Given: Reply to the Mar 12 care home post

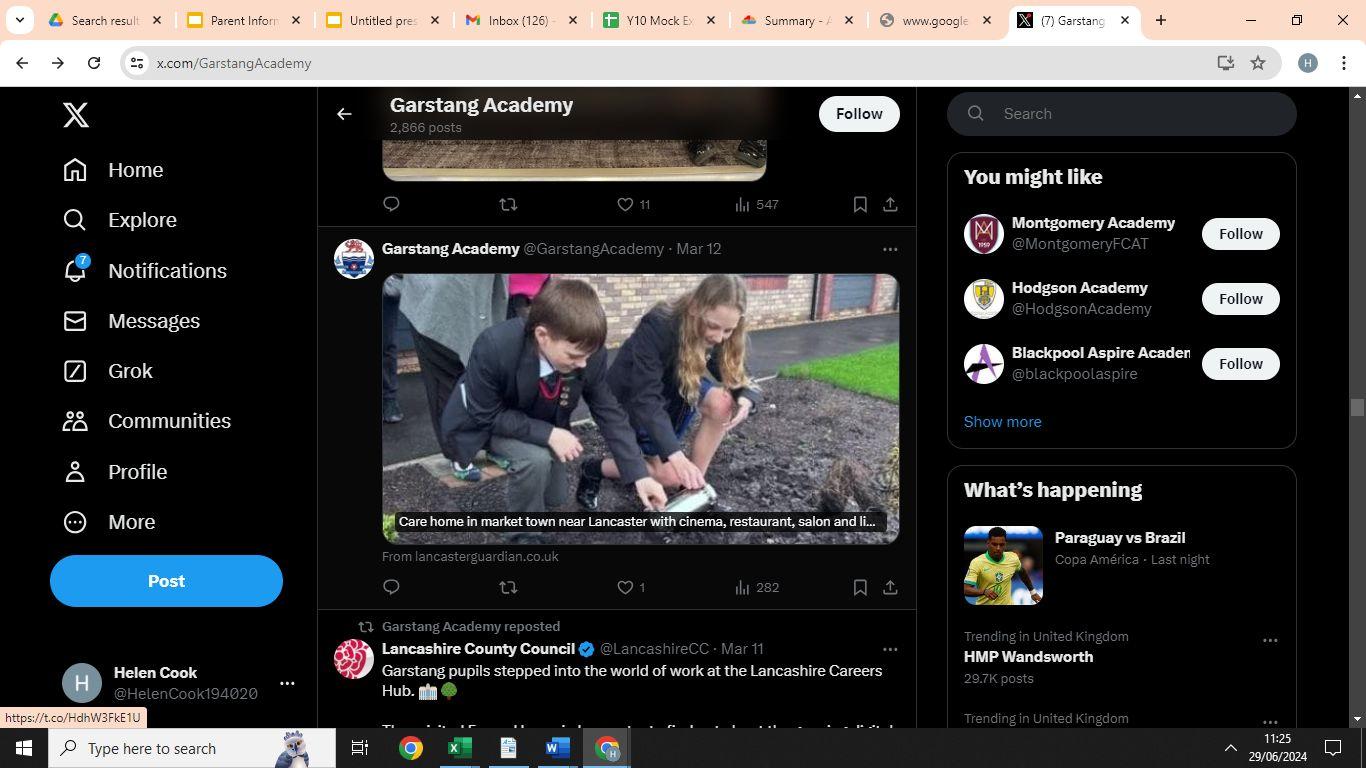Looking at the screenshot, I should pos(391,587).
